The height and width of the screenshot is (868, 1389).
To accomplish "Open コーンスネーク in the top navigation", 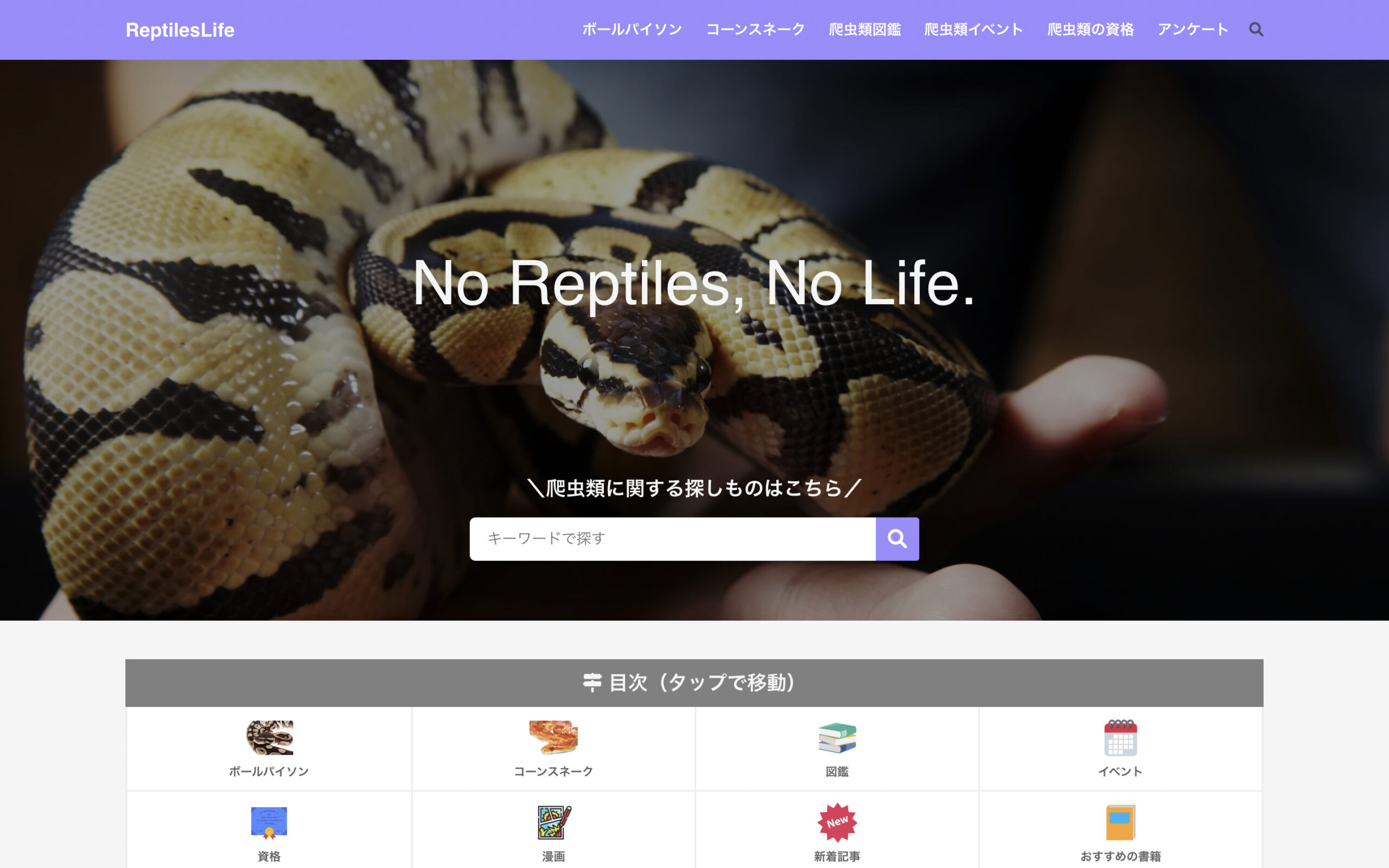I will [755, 29].
